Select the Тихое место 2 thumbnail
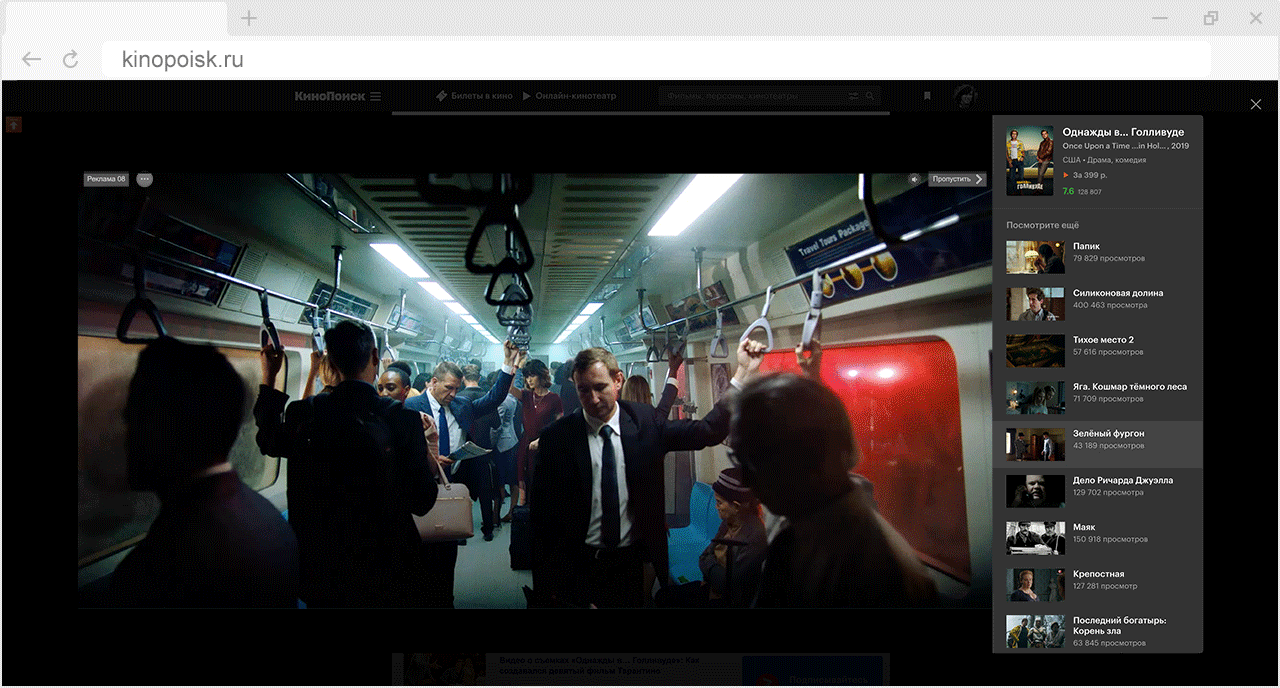The width and height of the screenshot is (1280, 688). click(x=1036, y=351)
